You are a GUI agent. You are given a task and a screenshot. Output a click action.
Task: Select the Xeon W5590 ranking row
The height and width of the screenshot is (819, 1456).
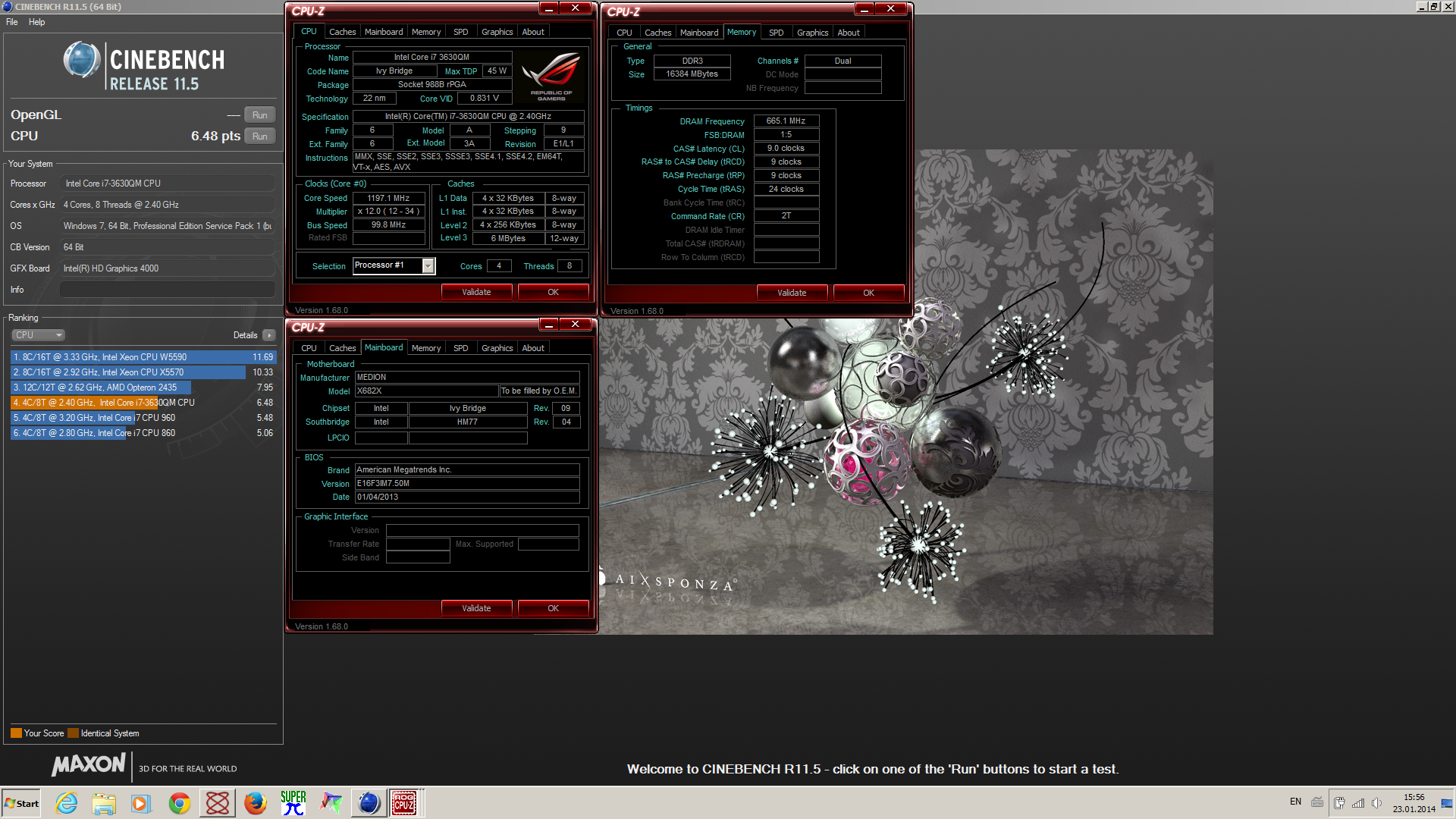pyautogui.click(x=143, y=357)
